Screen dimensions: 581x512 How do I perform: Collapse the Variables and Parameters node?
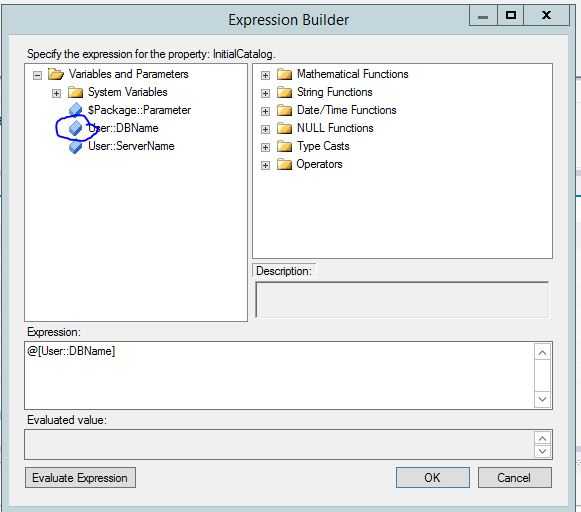pos(37,76)
